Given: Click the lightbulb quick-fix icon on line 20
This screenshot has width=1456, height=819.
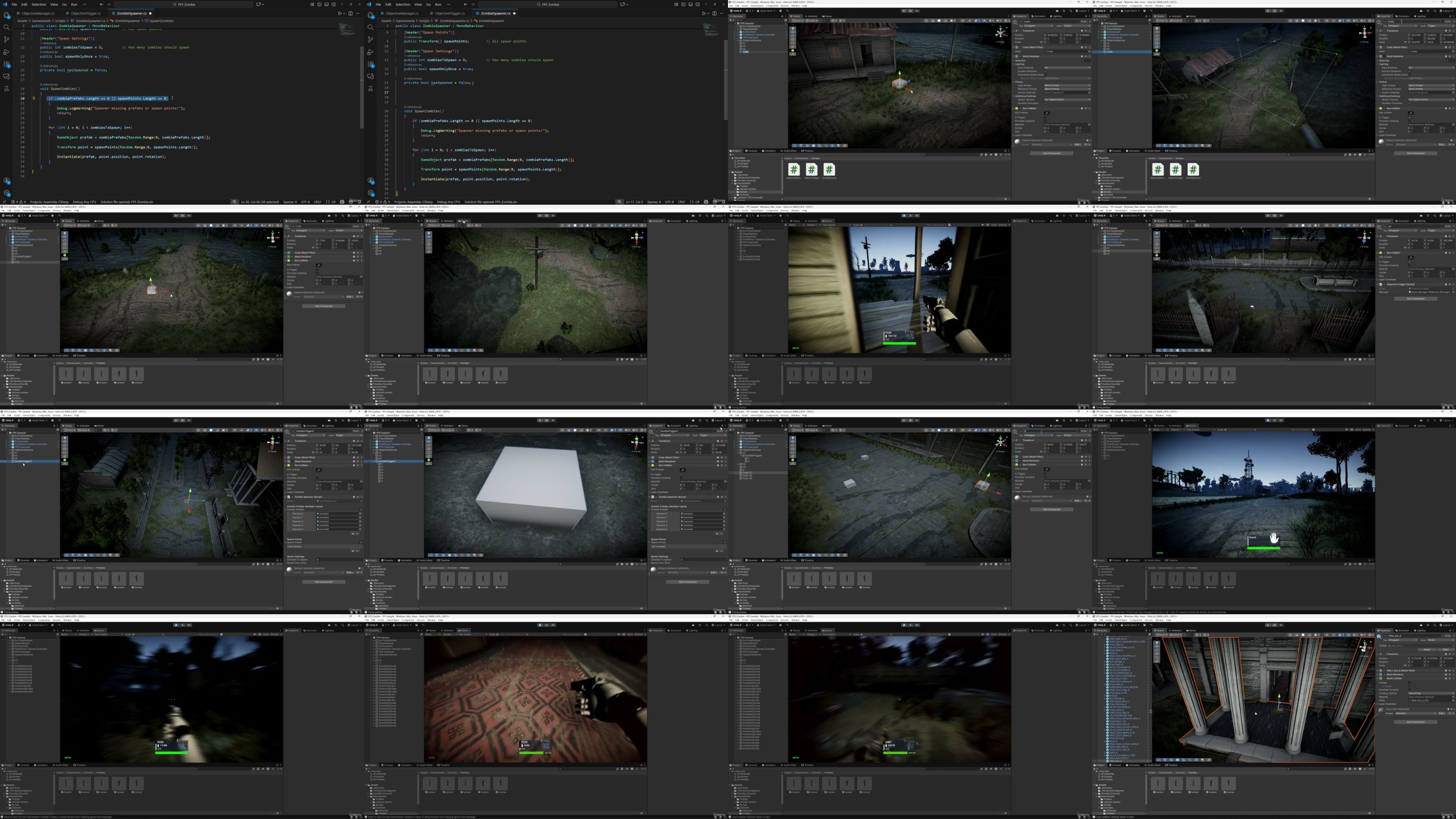Looking at the screenshot, I should click(x=33, y=98).
